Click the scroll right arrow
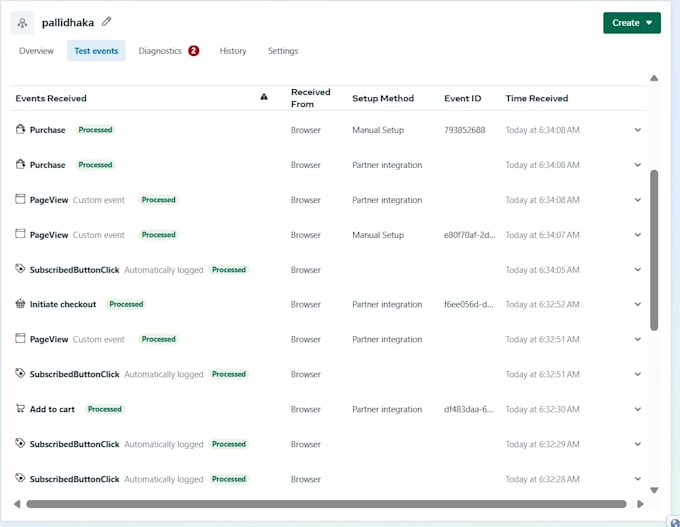Screen dimensions: 680x527 [640, 504]
